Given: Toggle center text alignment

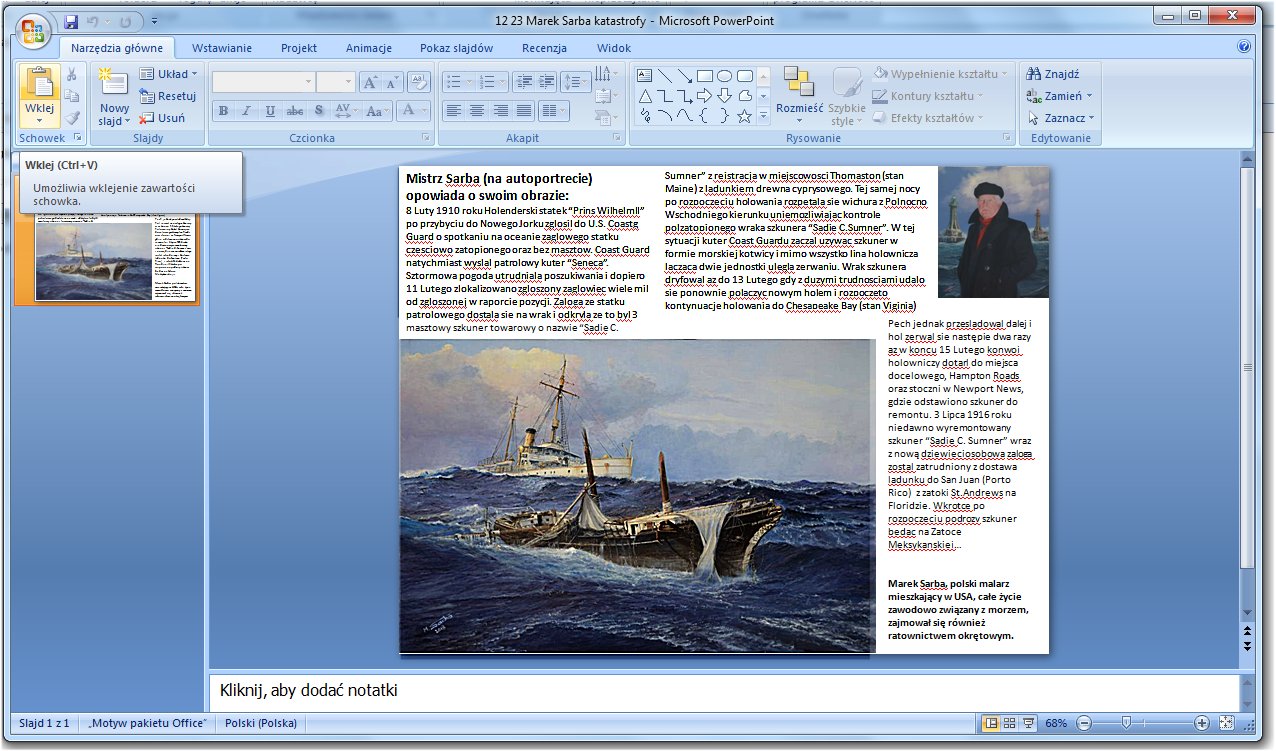Looking at the screenshot, I should (x=477, y=111).
